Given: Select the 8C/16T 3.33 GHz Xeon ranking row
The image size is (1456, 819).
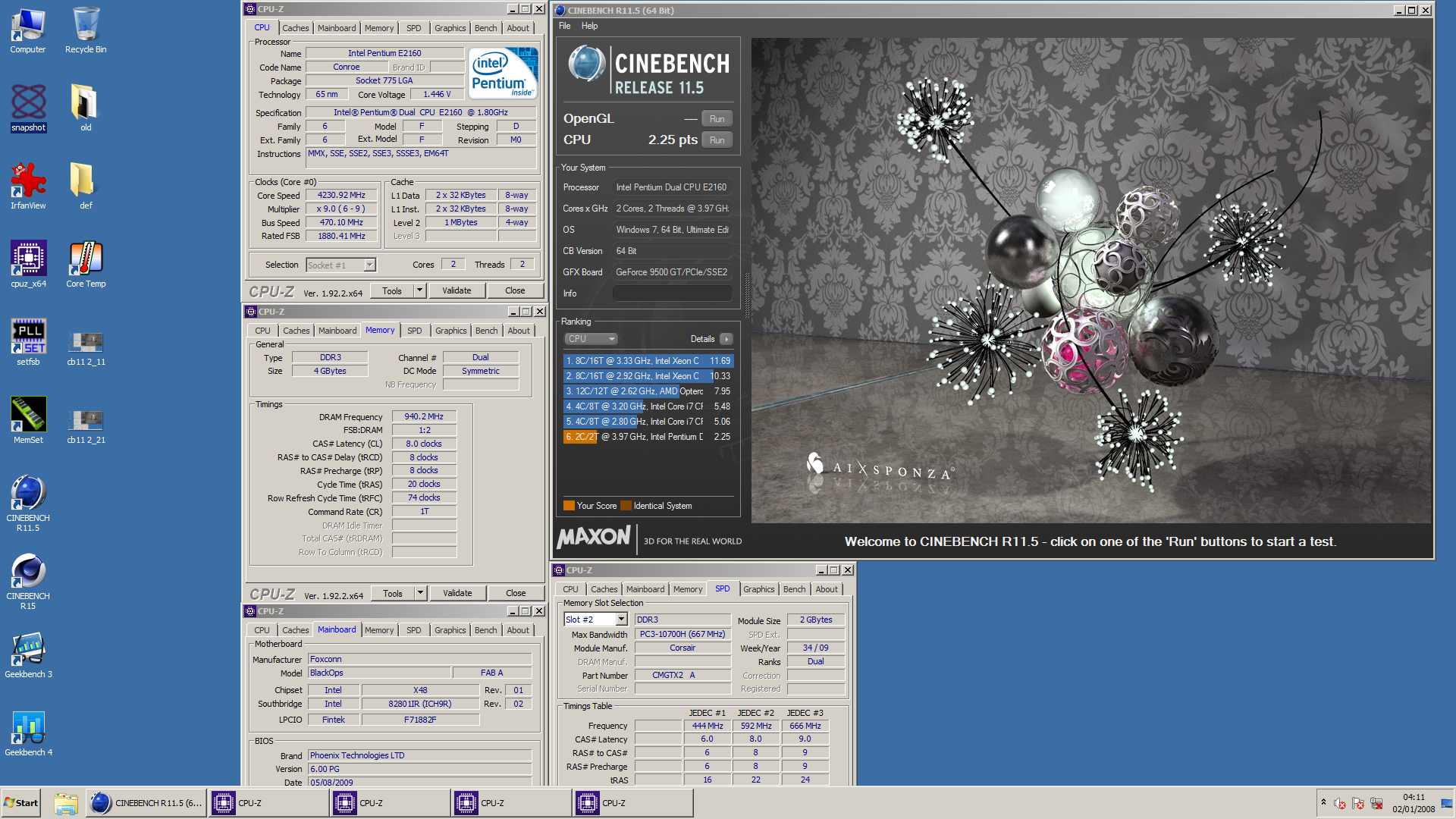Looking at the screenshot, I should [648, 361].
